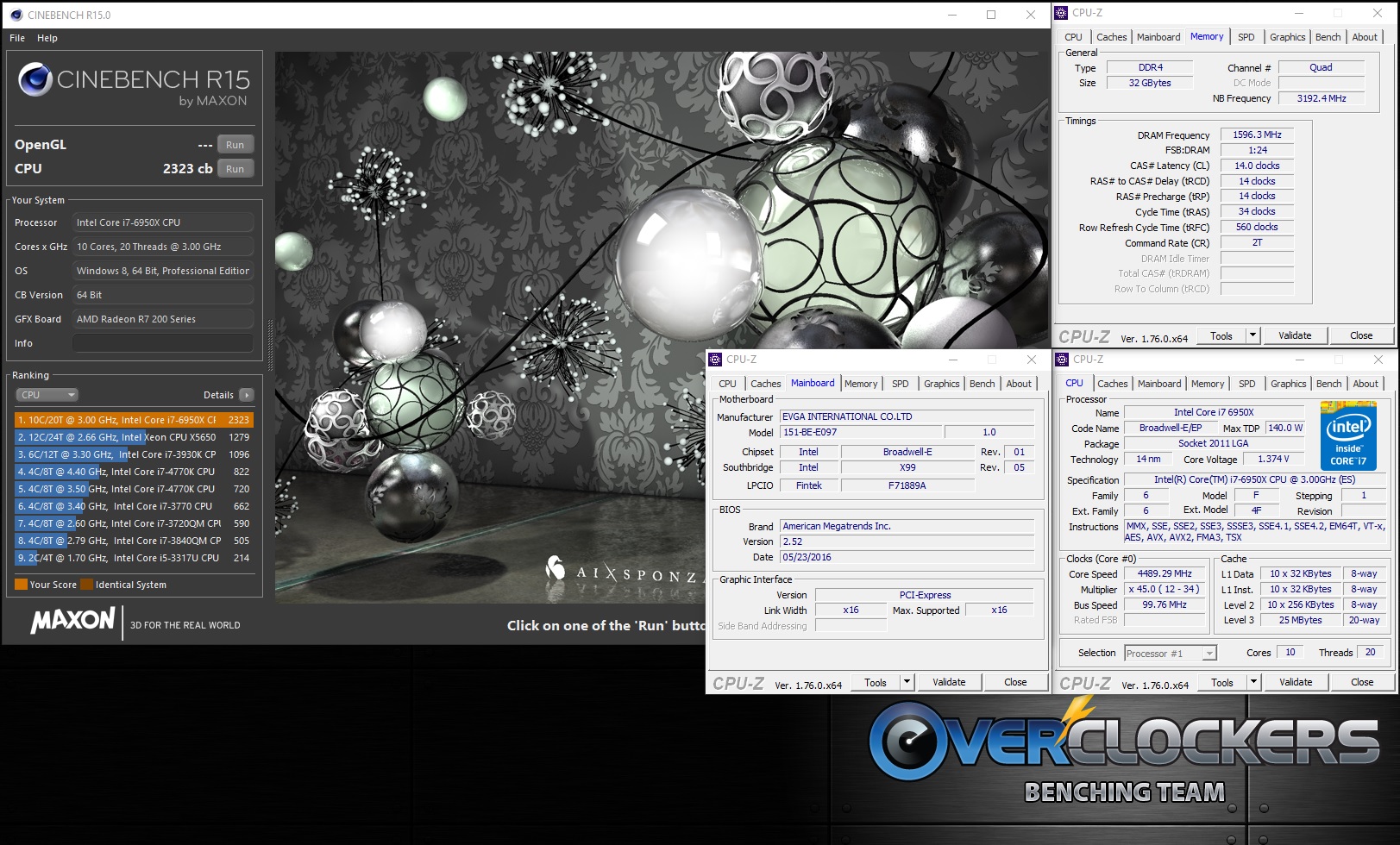Click the Processor field Intel Core i7-6950X CPU
1400x845 pixels.
163,222
